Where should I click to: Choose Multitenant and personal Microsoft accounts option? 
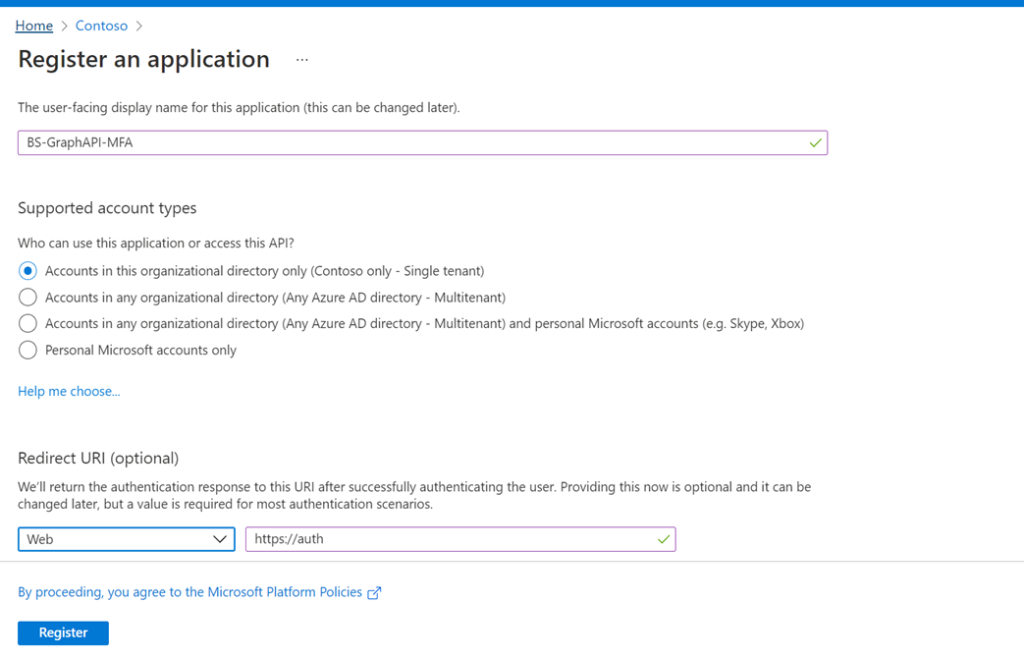(28, 323)
